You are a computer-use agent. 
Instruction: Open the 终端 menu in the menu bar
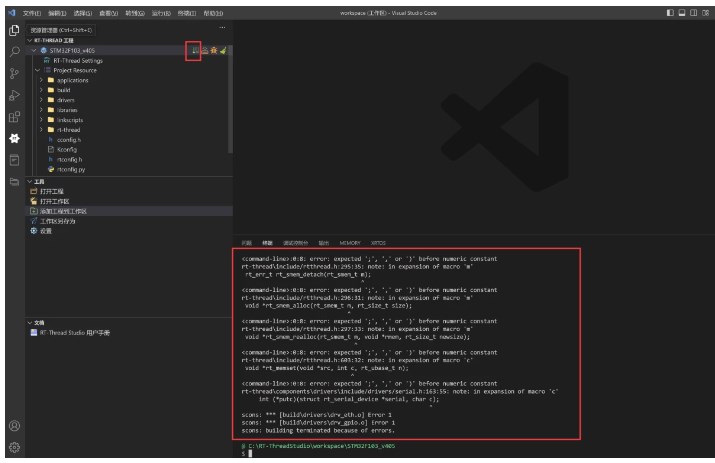coord(187,13)
